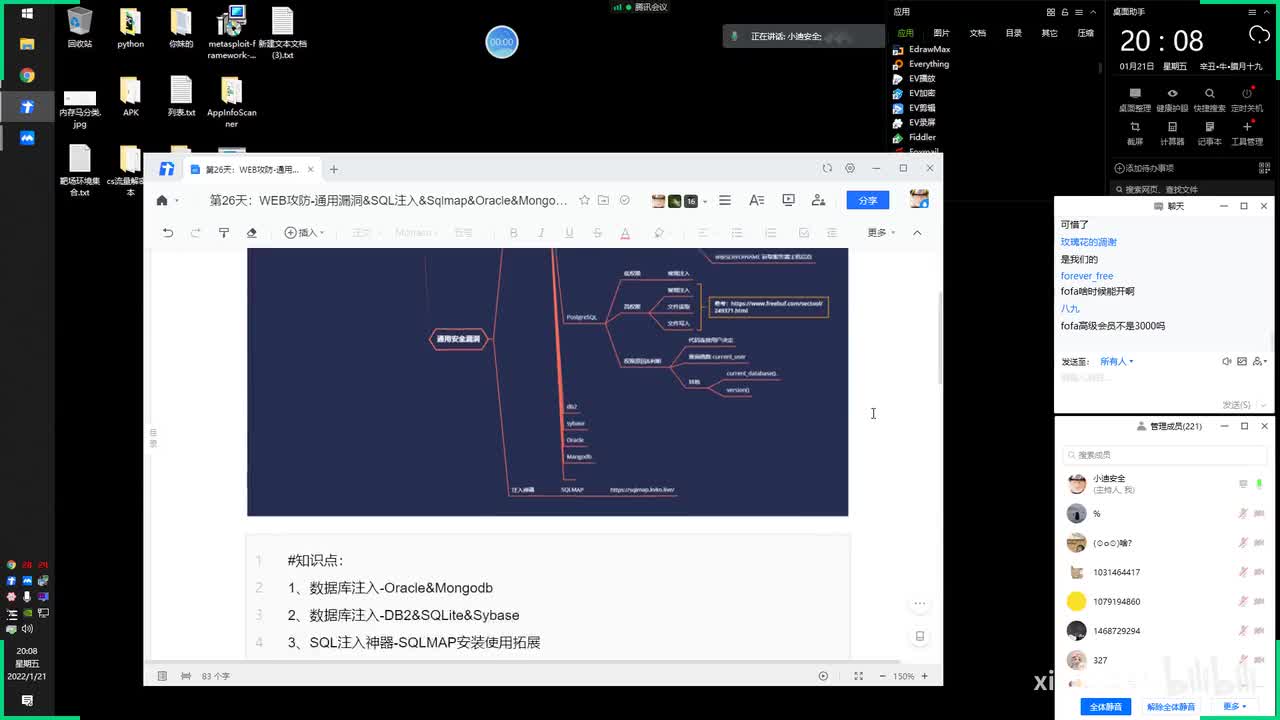
Task: Click 桌面整理 in desktop assistant
Action: click(x=1135, y=99)
